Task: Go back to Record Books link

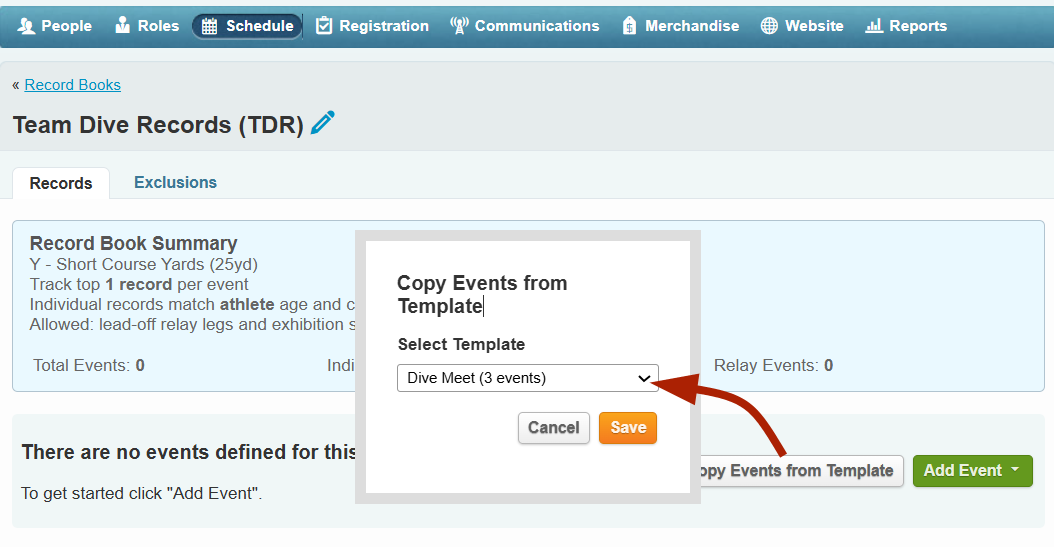Action: click(72, 85)
